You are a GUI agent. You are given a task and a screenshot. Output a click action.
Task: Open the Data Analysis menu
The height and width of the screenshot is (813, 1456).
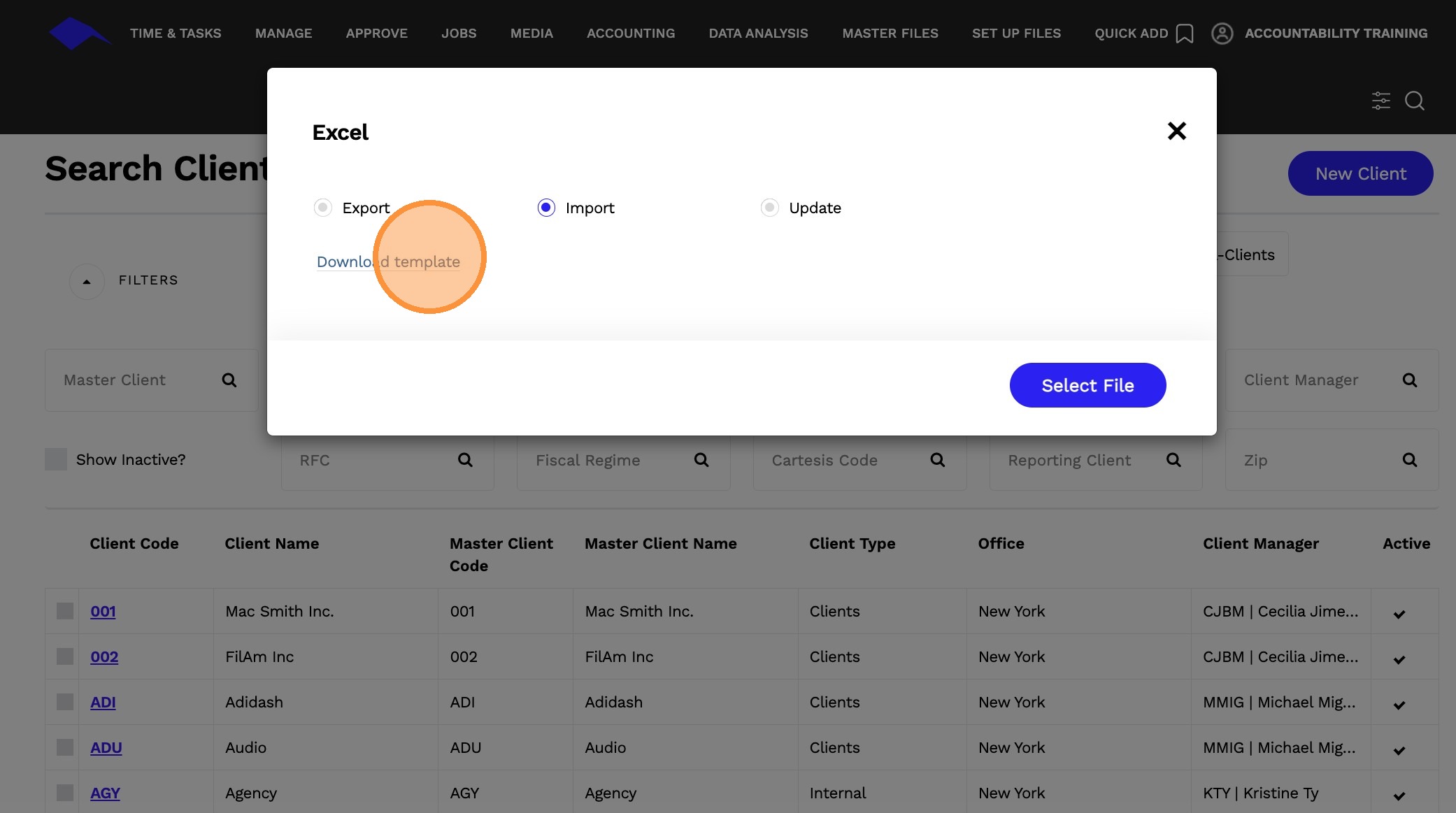pos(758,33)
